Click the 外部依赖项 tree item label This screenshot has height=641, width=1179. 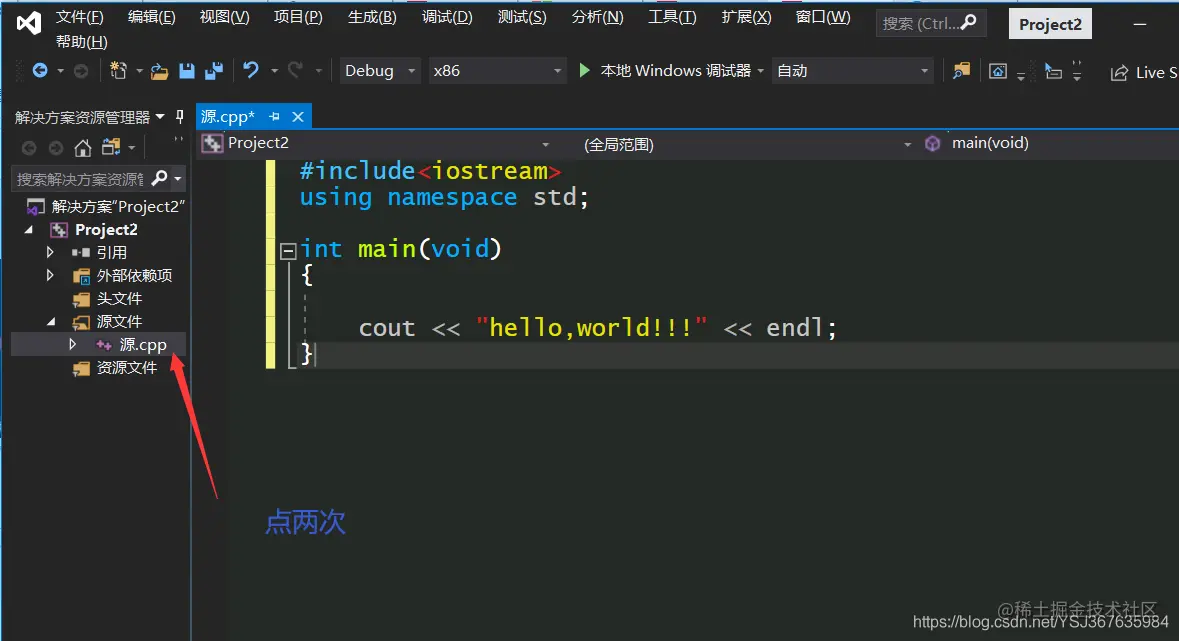coord(134,275)
